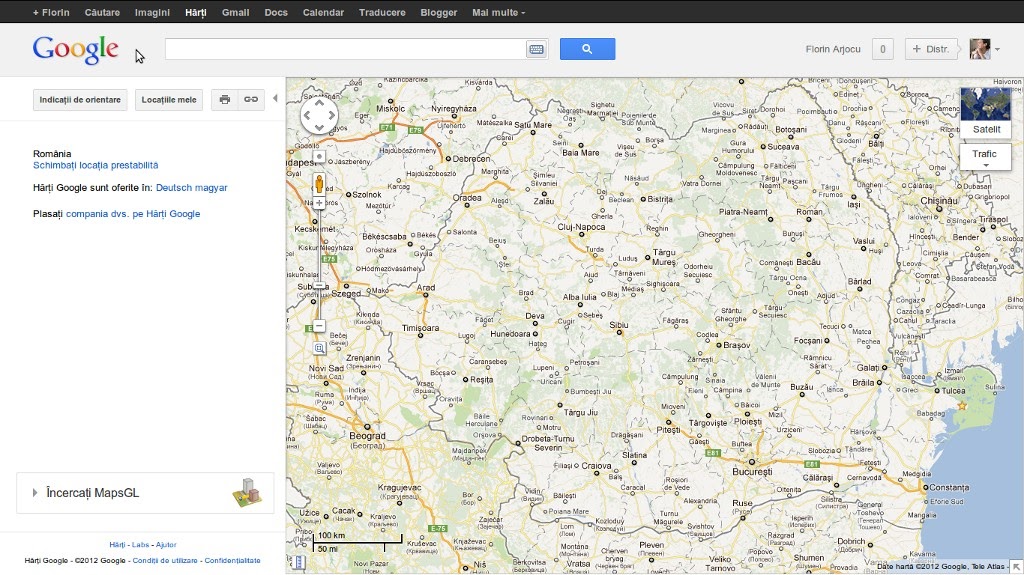This screenshot has width=1024, height=575.
Task: Go to the Google logo homepage
Action: click(x=76, y=50)
